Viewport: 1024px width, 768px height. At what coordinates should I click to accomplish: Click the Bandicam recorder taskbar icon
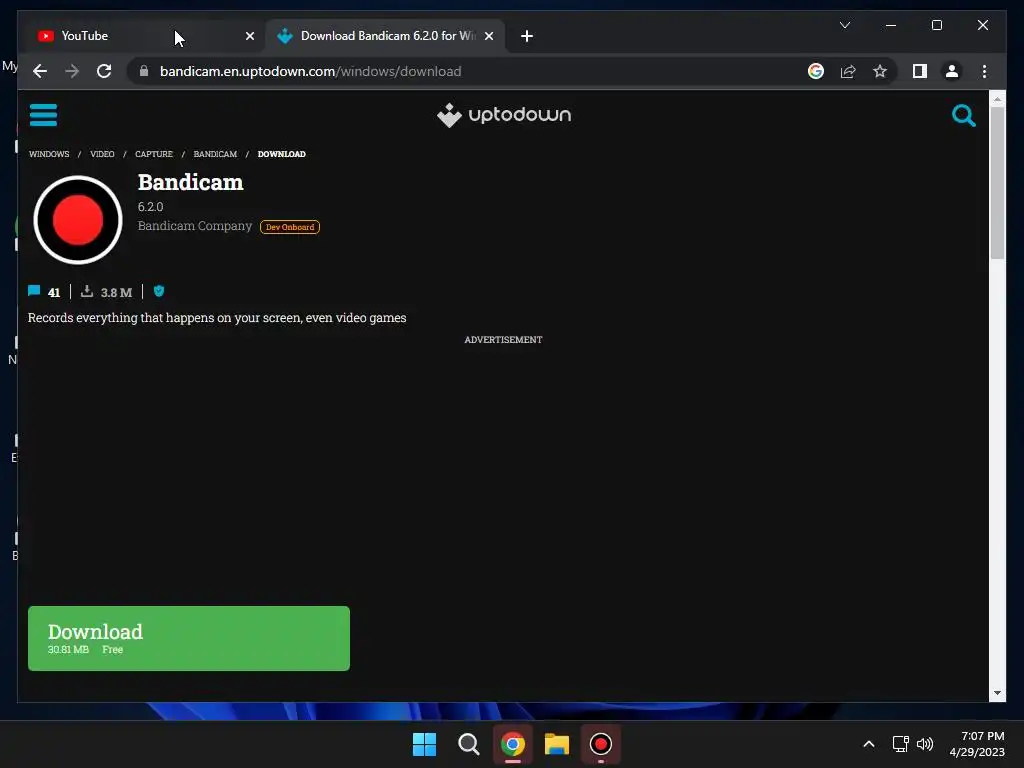point(601,744)
